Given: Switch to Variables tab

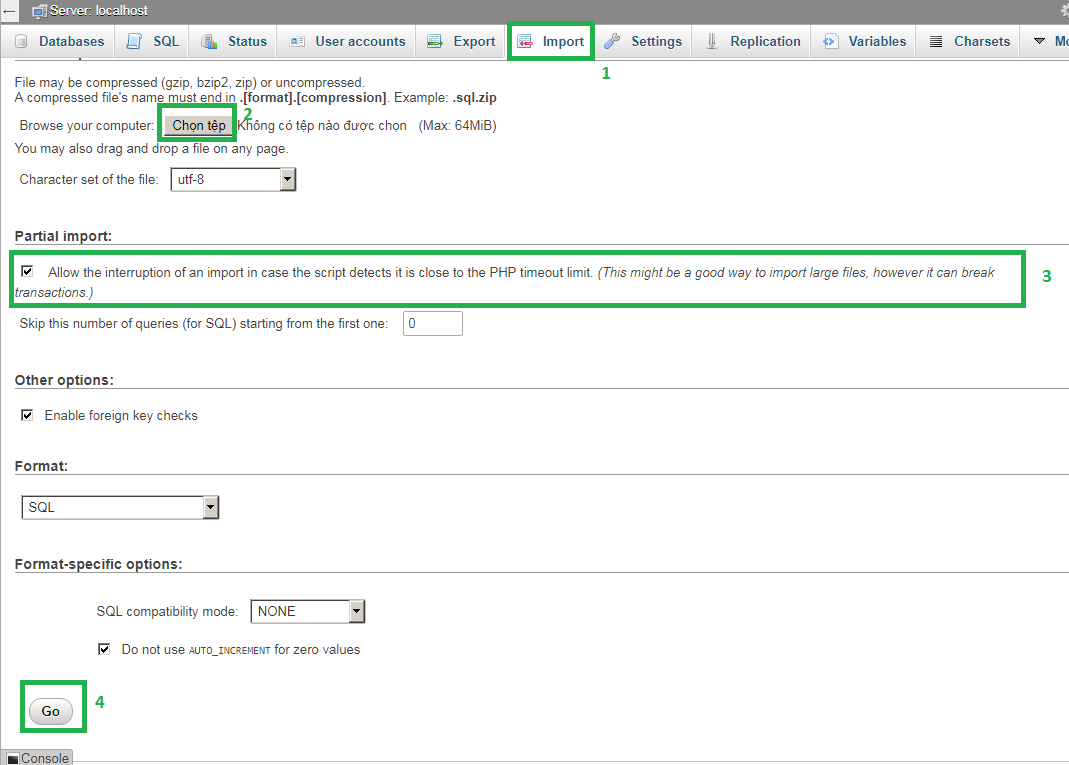Looking at the screenshot, I should click(x=864, y=42).
